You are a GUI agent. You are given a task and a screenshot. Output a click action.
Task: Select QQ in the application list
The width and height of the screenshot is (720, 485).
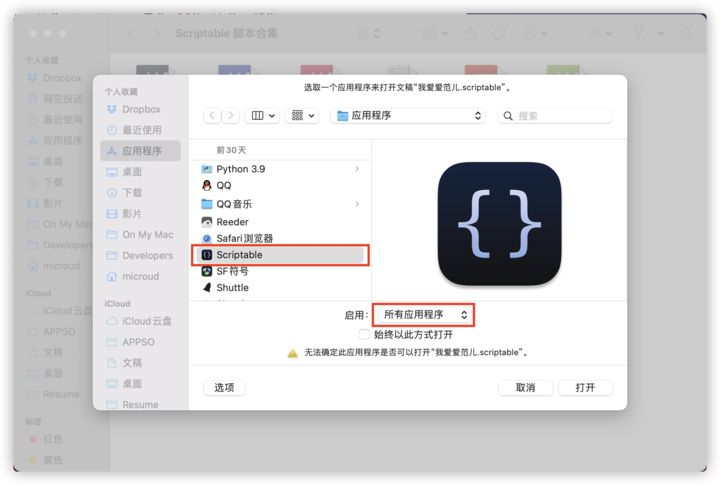(x=280, y=186)
